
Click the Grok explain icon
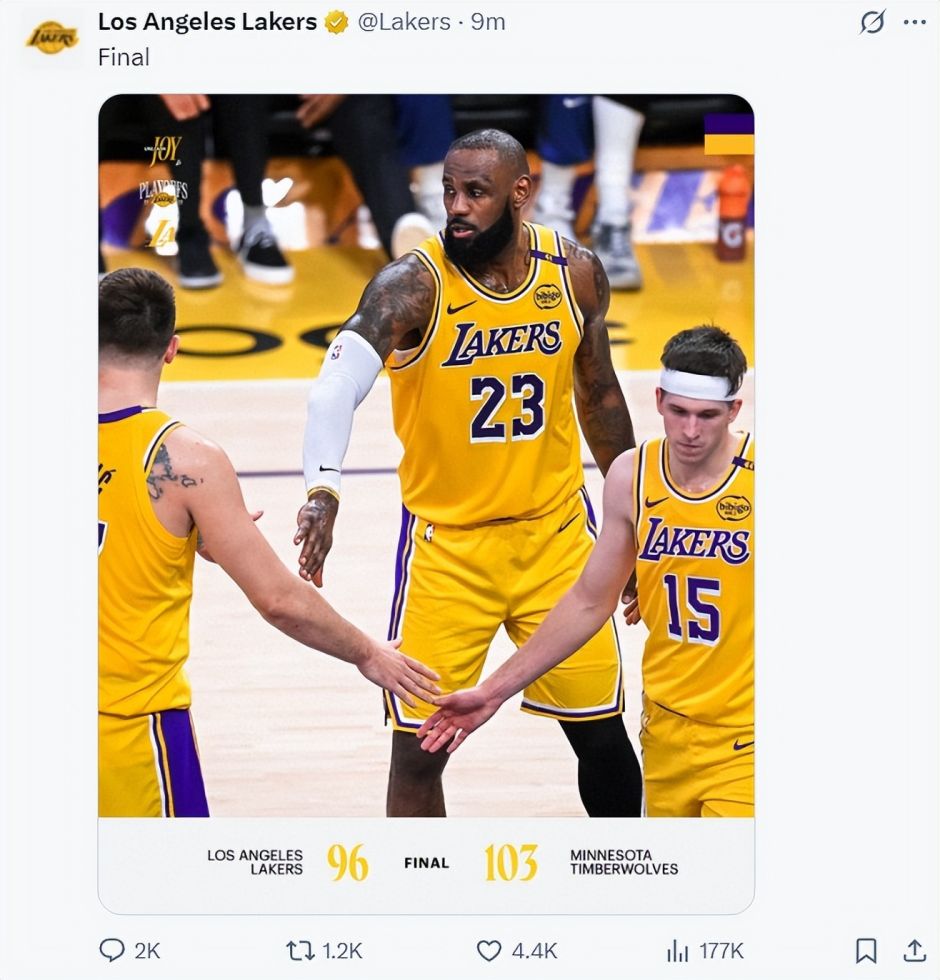[x=872, y=22]
